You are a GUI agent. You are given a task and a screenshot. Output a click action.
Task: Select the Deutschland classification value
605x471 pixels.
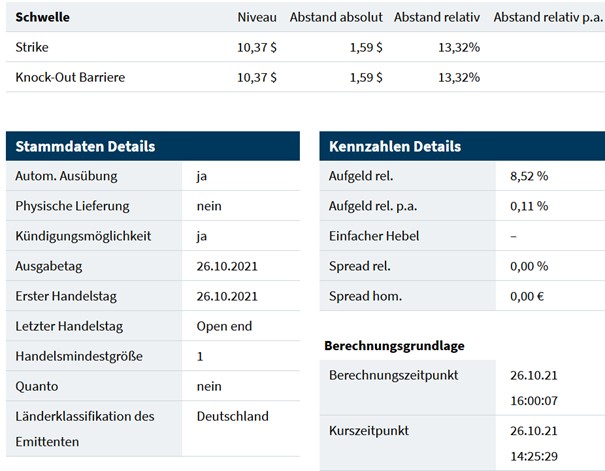[233, 416]
